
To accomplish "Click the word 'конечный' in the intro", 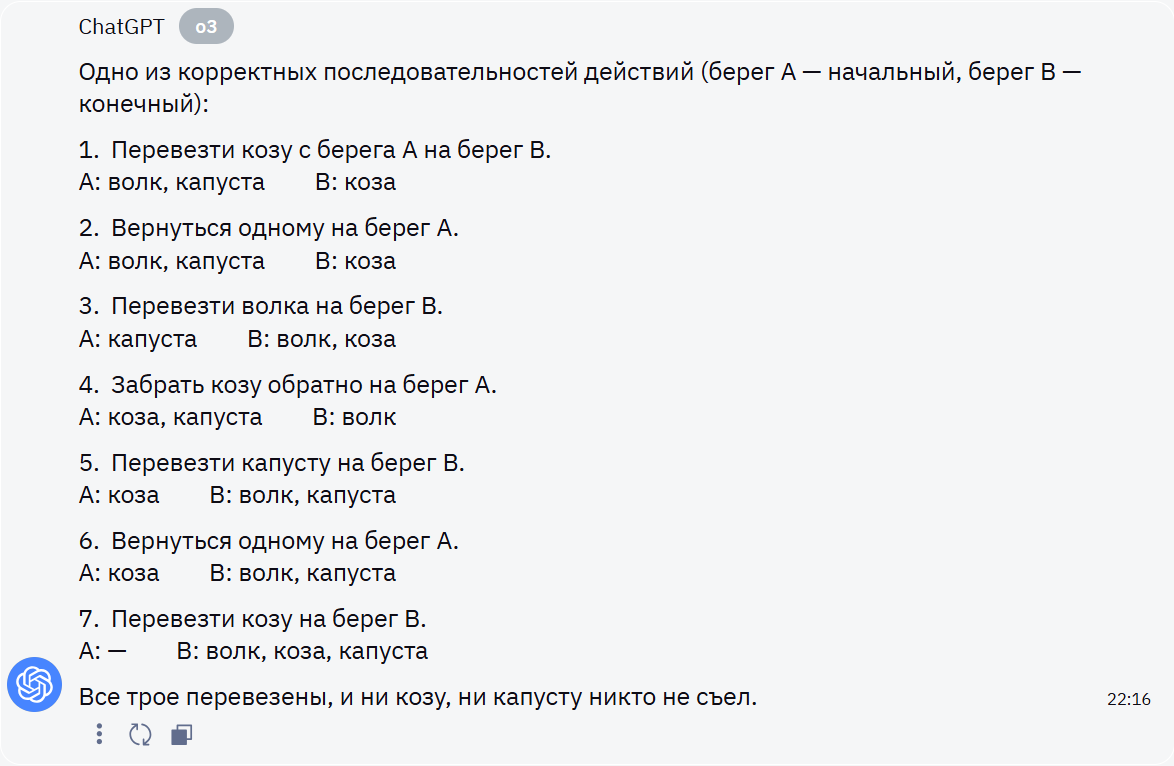I will tap(133, 104).
